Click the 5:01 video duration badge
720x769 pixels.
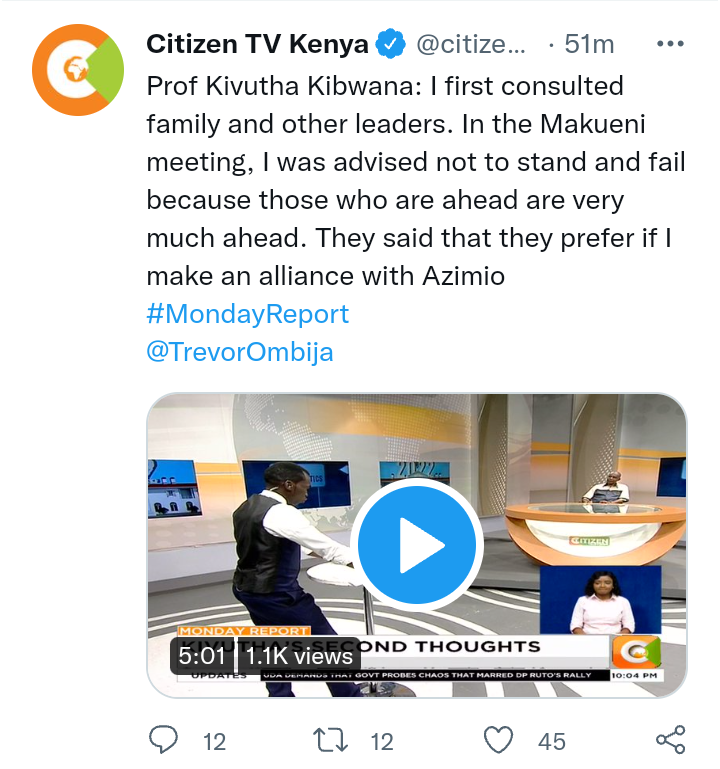202,656
